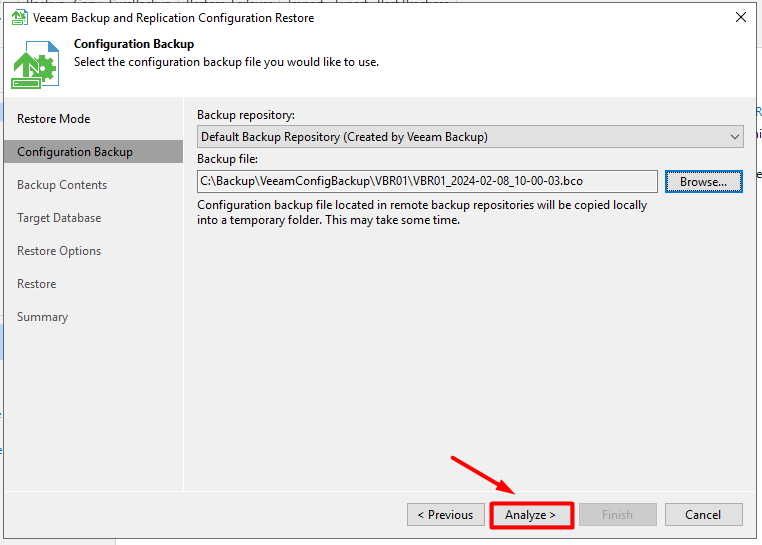Viewport: 762px width, 545px height.
Task: Click the note about remote repository copying
Action: pyautogui.click(x=422, y=212)
